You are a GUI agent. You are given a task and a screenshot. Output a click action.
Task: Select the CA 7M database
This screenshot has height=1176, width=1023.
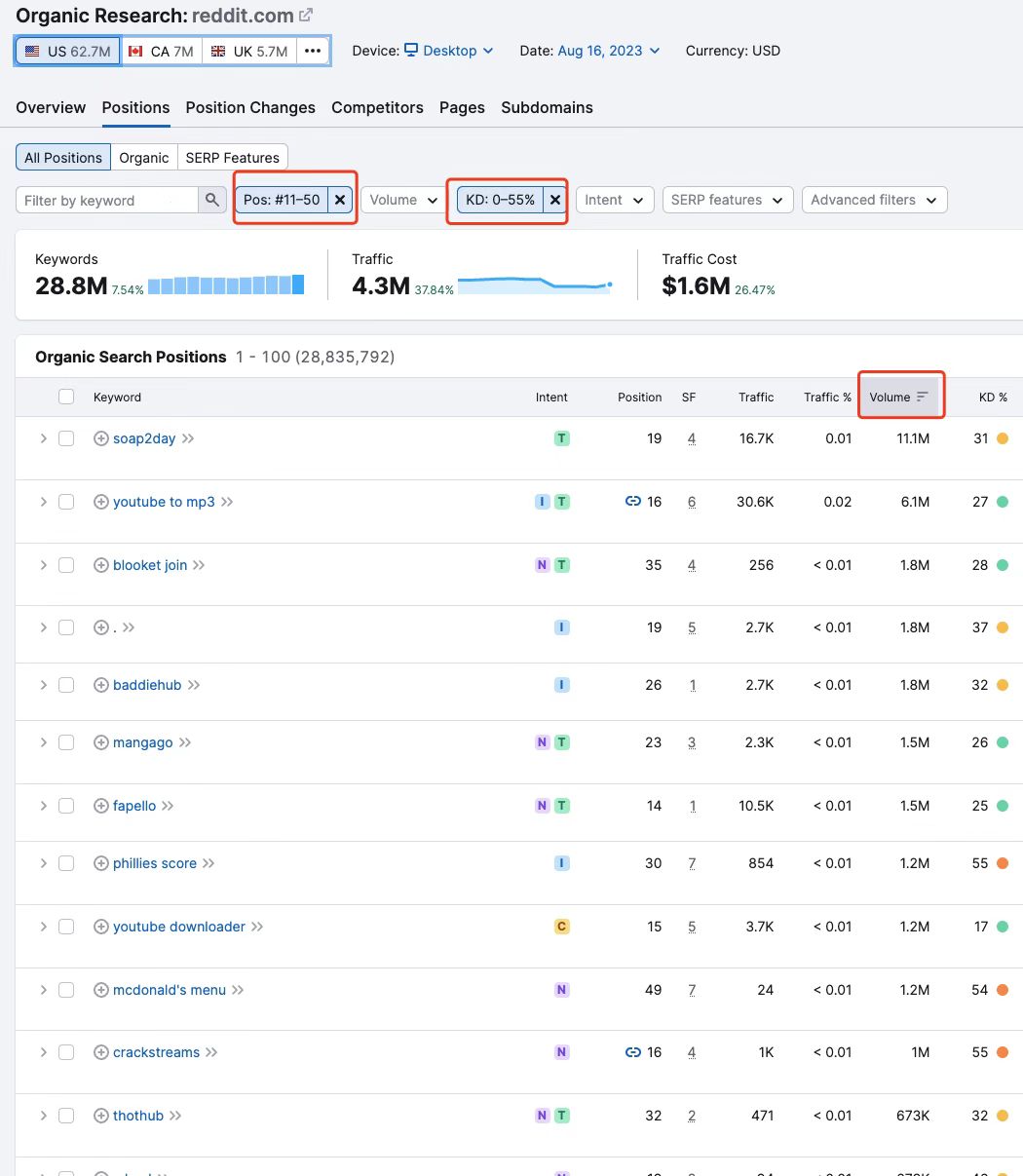tap(161, 51)
